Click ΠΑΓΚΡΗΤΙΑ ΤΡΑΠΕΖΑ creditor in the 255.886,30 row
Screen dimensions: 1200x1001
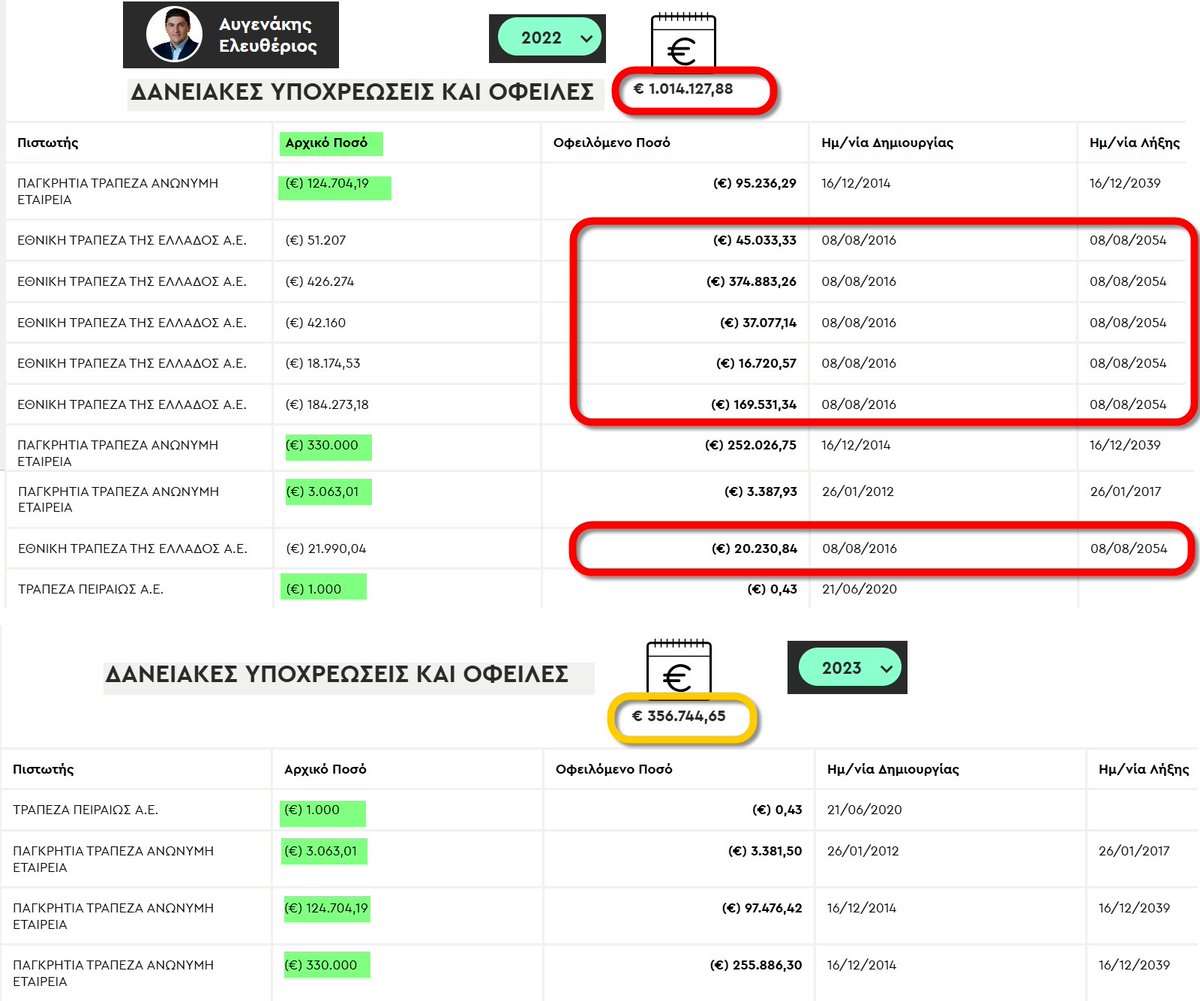click(114, 974)
